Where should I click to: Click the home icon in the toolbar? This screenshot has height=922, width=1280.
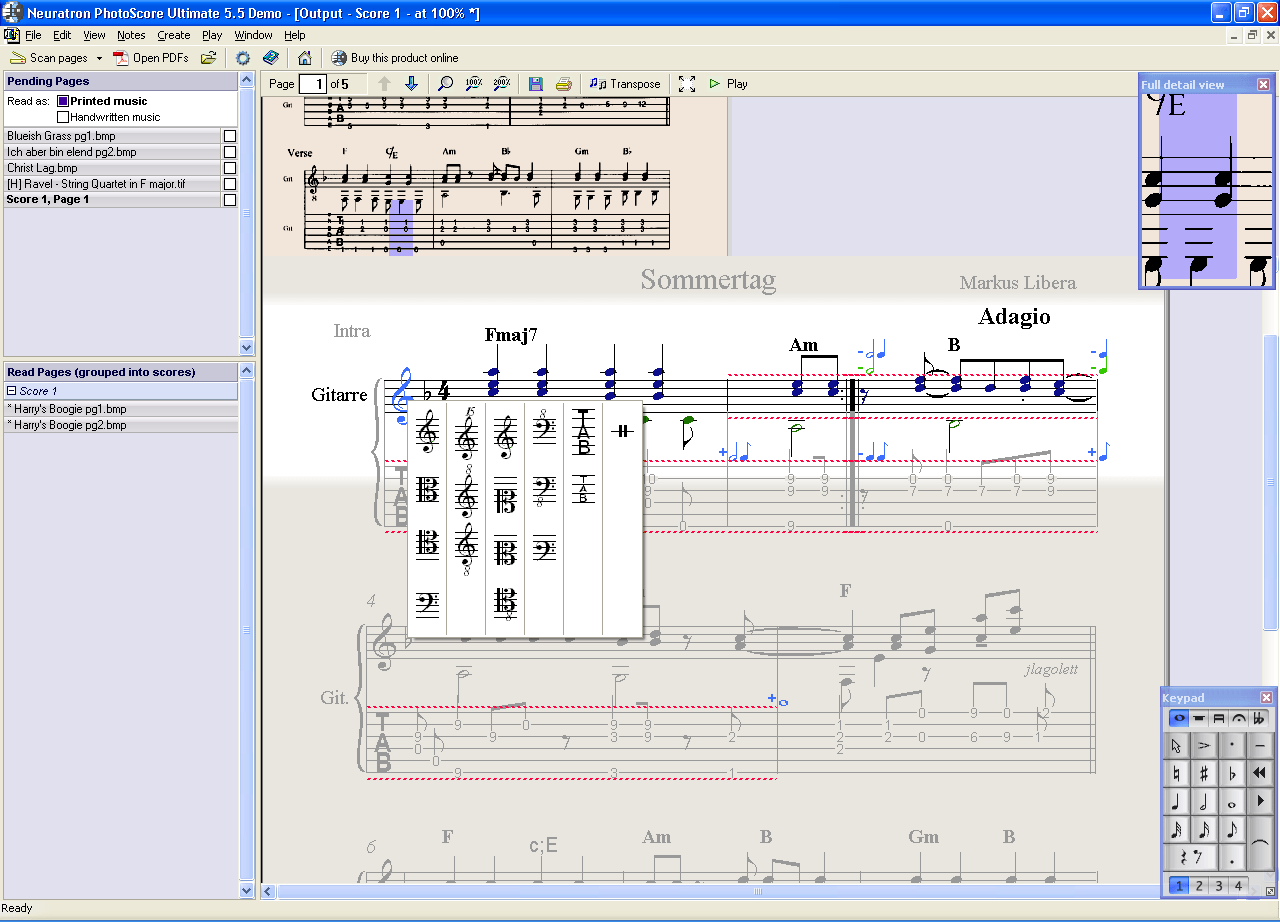coord(305,58)
